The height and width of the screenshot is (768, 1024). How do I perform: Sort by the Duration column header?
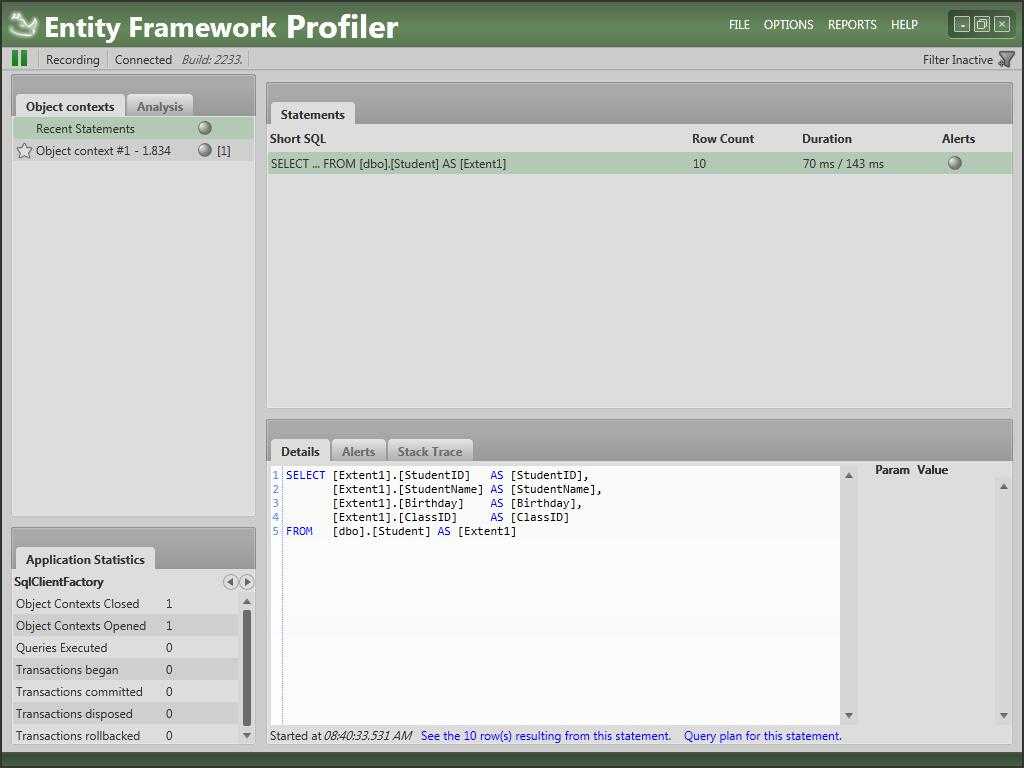(827, 138)
